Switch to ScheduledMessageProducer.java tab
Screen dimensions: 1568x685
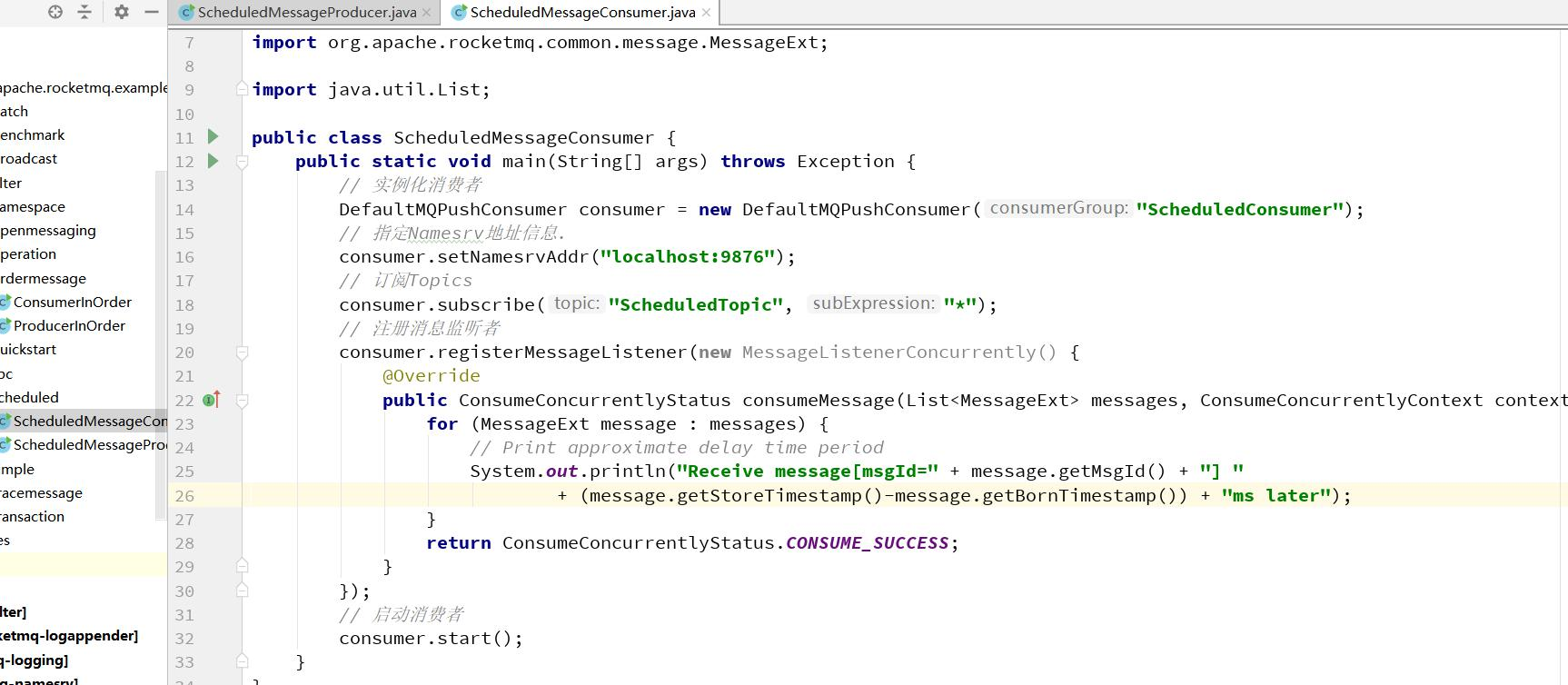tap(306, 13)
